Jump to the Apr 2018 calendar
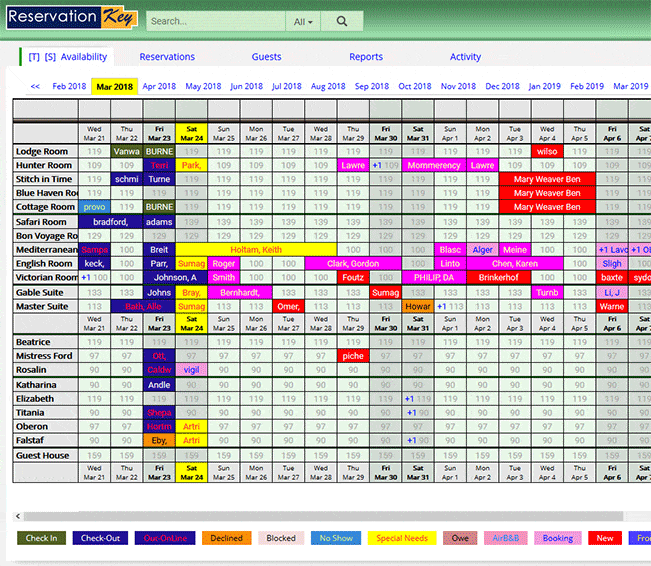651x566 pixels. click(x=159, y=87)
